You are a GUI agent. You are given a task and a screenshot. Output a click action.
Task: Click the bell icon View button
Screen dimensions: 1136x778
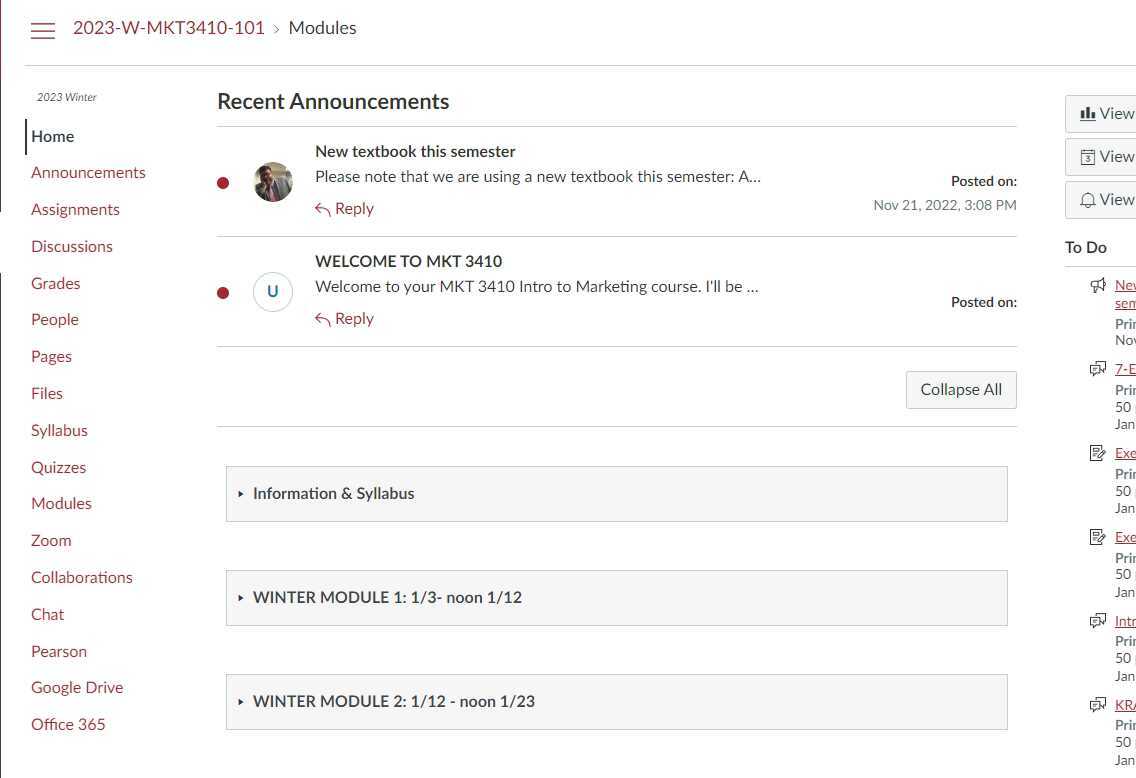tap(1101, 200)
